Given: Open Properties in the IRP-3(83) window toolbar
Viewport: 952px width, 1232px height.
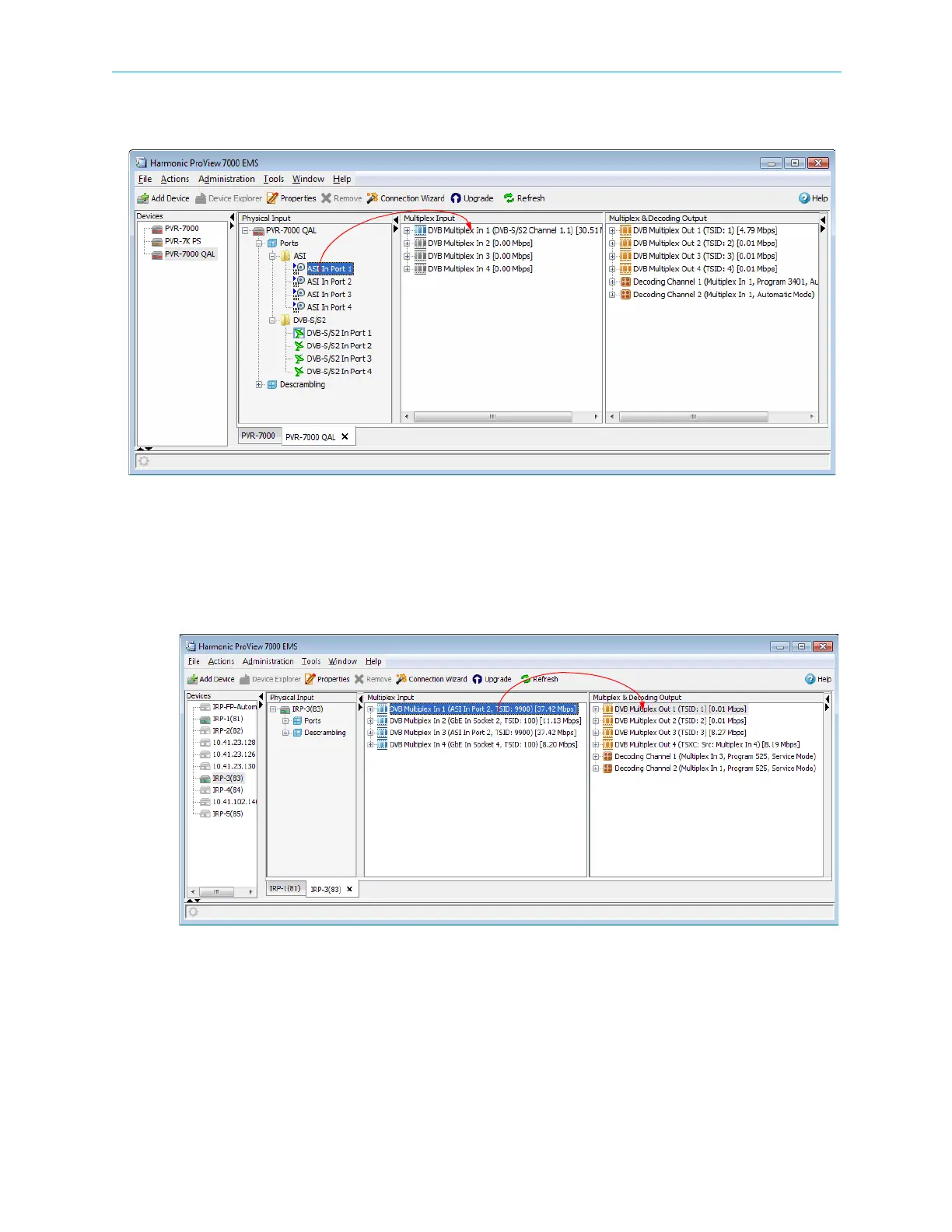Looking at the screenshot, I should pyautogui.click(x=327, y=679).
